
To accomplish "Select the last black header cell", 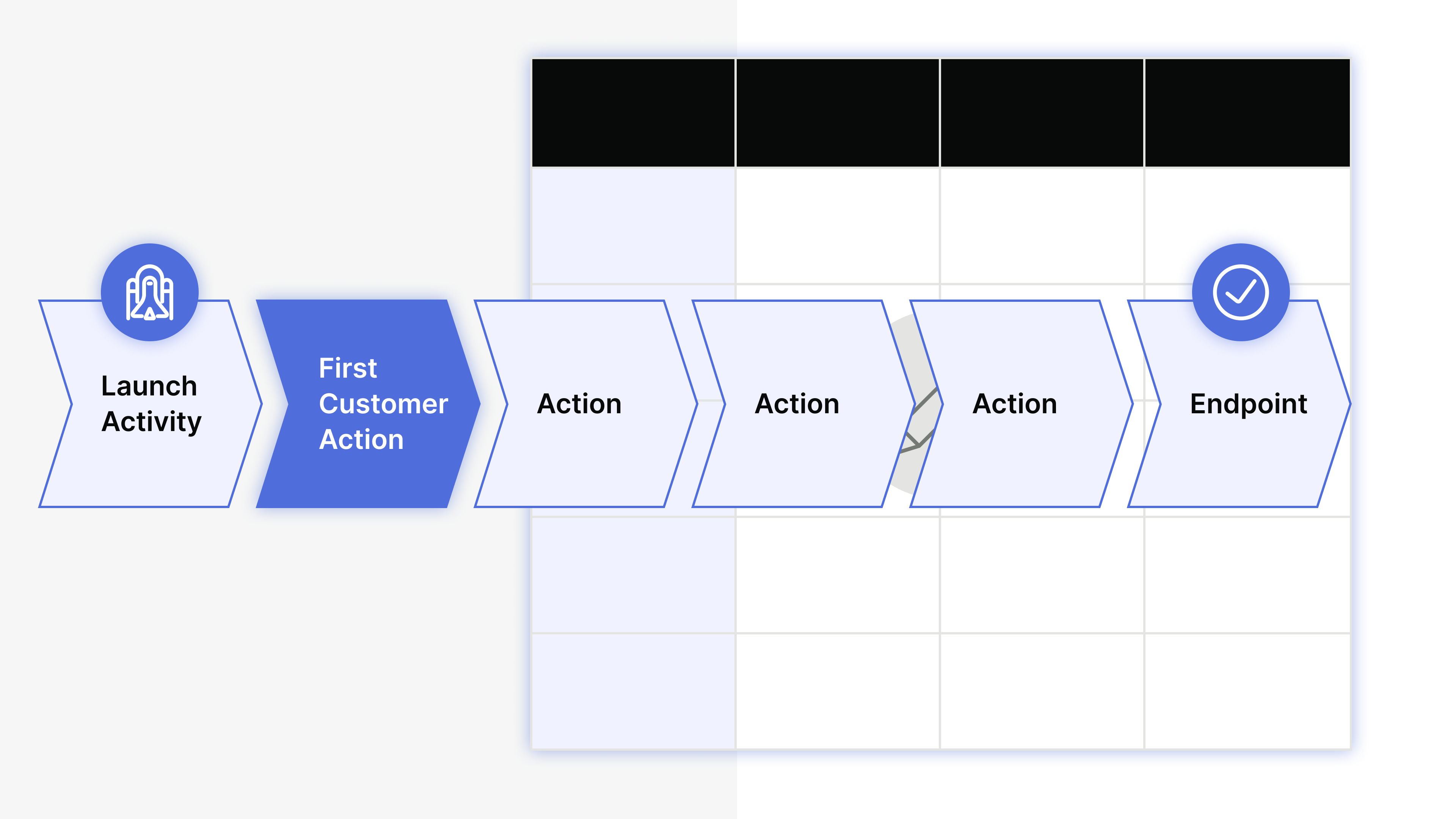I will tap(1247, 113).
